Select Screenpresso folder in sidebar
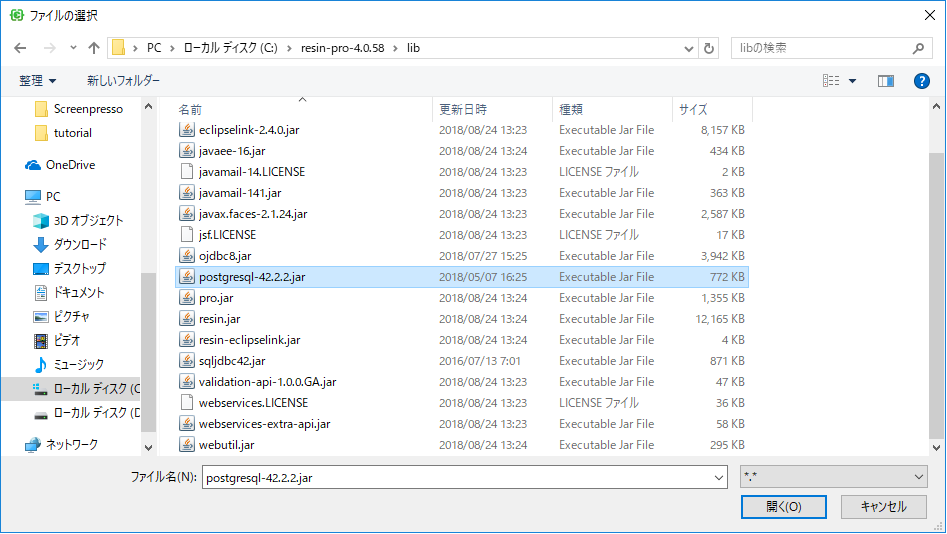The image size is (947, 534). click(x=79, y=109)
